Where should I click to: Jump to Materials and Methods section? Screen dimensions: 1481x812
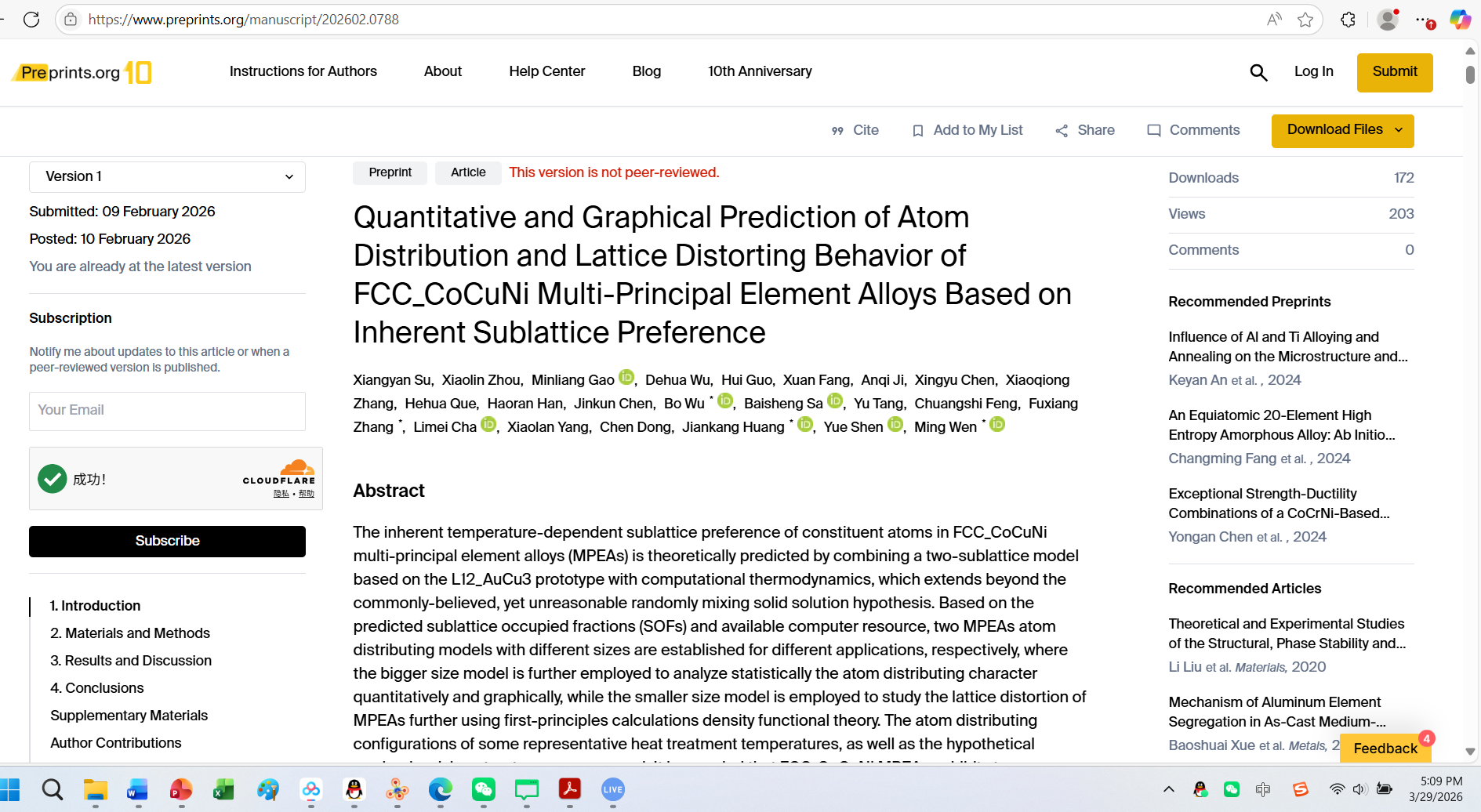(x=130, y=633)
